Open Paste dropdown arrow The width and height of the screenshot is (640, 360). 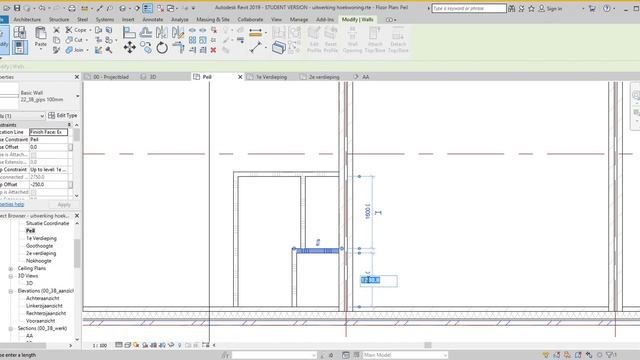tap(40, 49)
